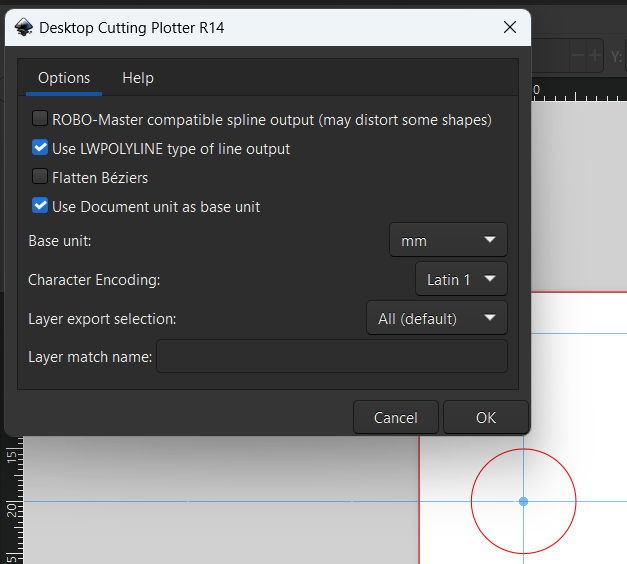
Task: Open Layer export selection dropdown
Action: (x=437, y=318)
